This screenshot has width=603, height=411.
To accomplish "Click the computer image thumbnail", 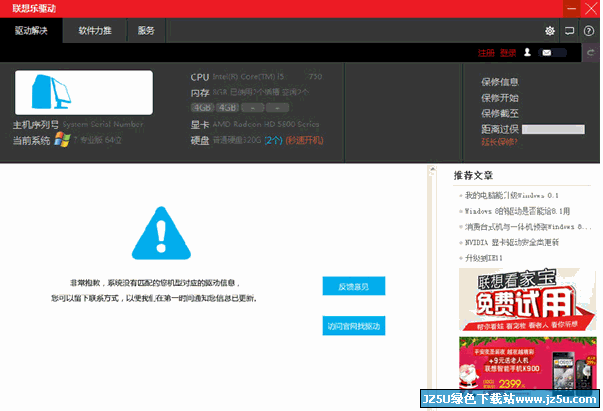I will 84,92.
